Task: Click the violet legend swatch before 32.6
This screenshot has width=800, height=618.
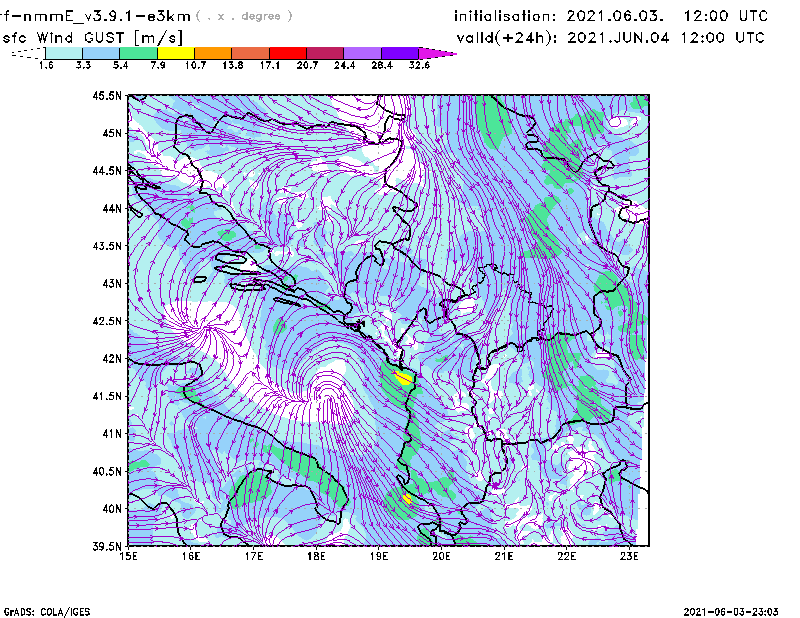Action: point(400,53)
